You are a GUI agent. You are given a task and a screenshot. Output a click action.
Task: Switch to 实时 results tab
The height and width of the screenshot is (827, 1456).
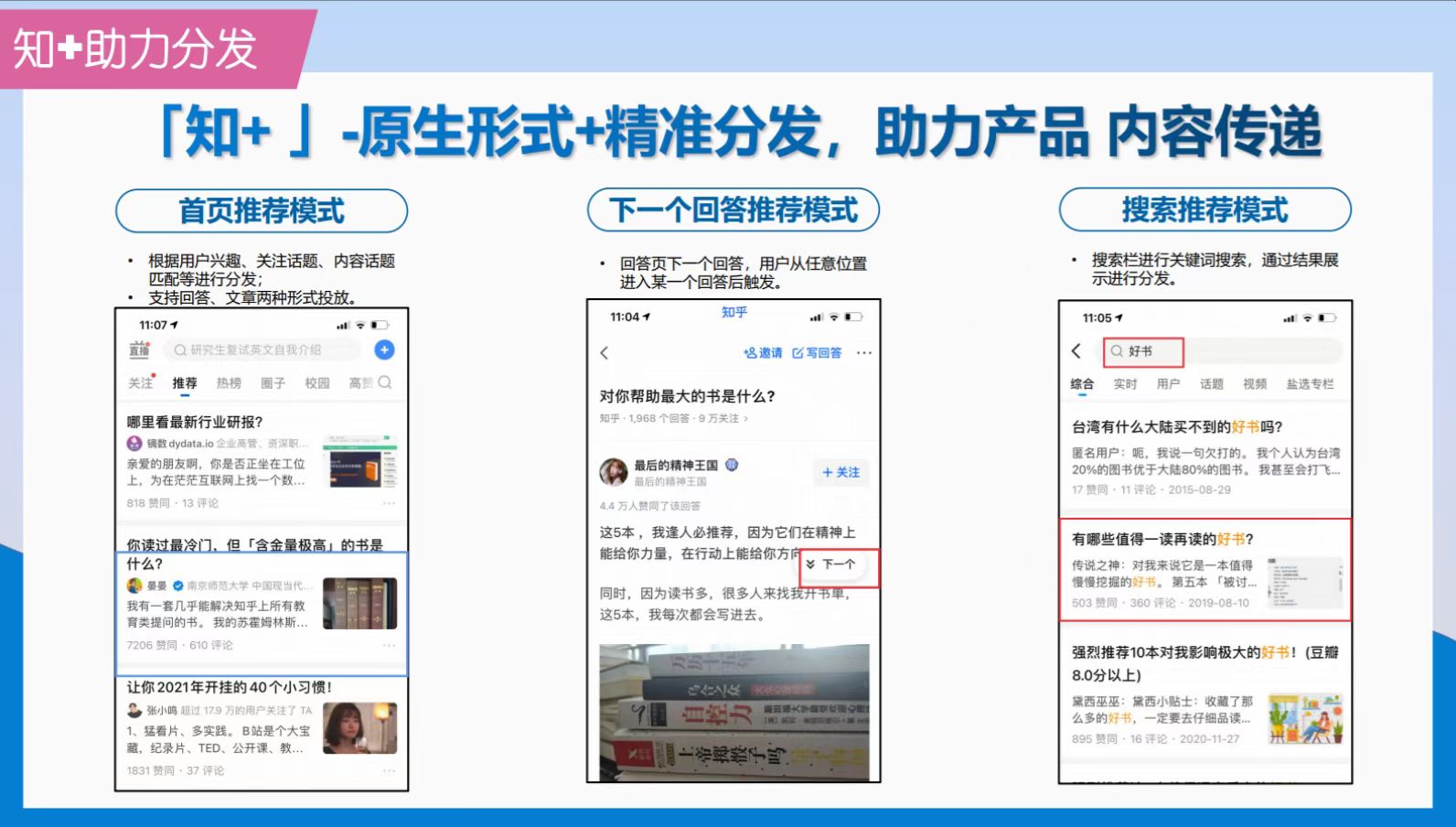pyautogui.click(x=1125, y=384)
